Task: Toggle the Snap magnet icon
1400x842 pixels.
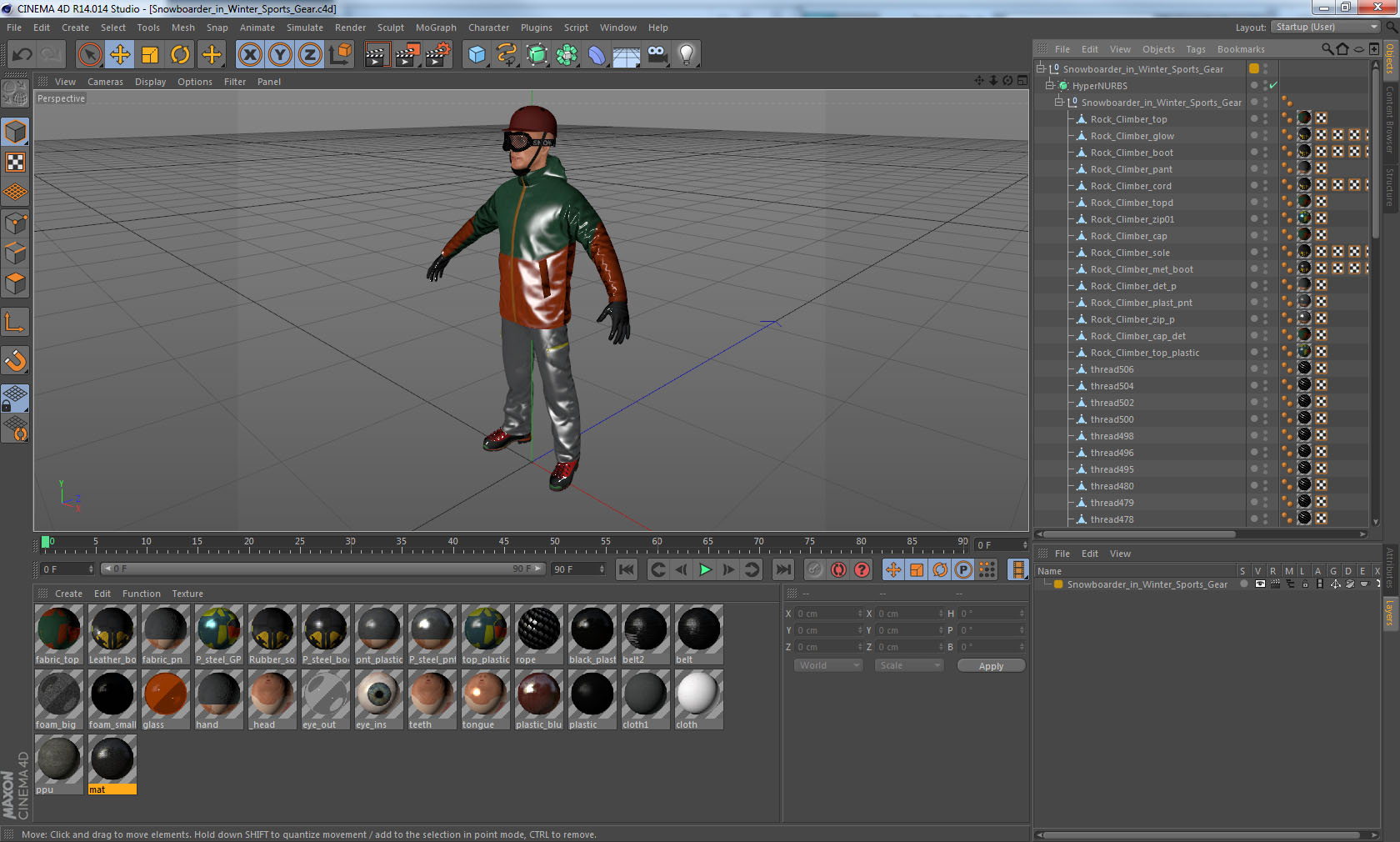Action: (x=15, y=360)
